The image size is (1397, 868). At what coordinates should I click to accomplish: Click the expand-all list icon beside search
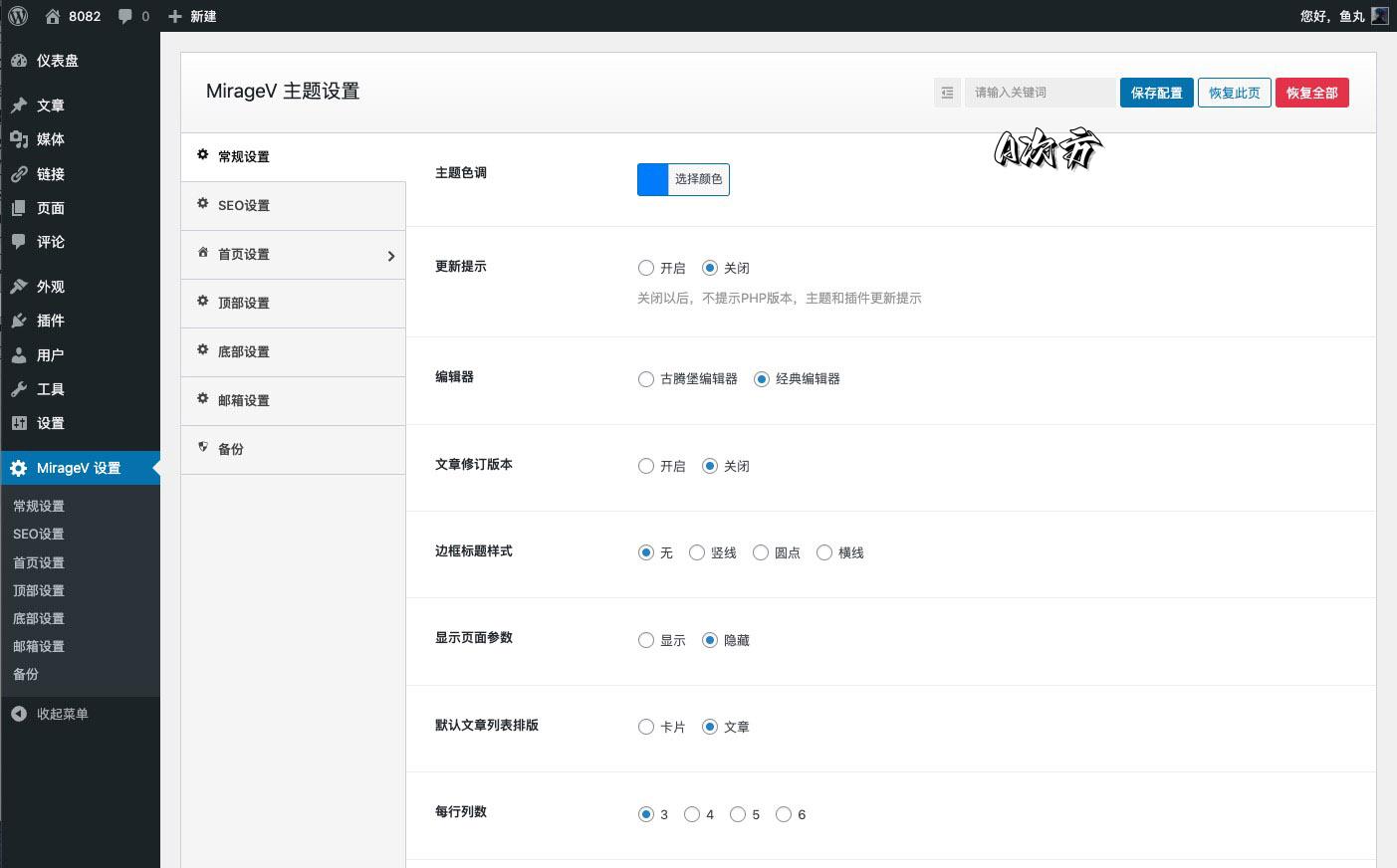click(947, 93)
